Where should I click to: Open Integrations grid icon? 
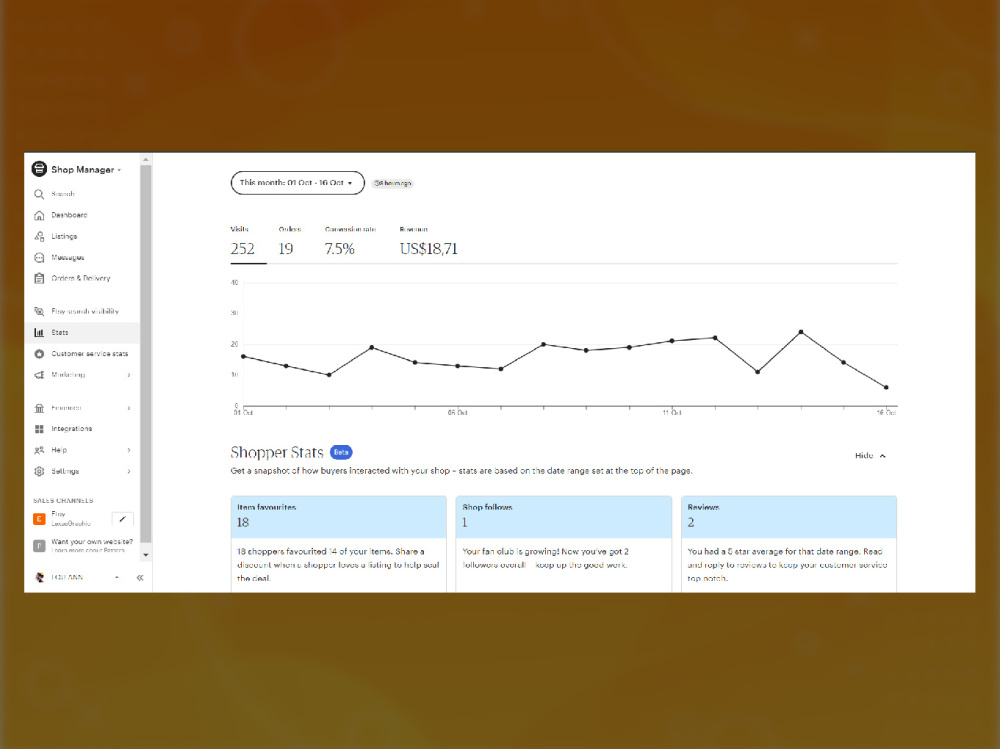(x=39, y=429)
